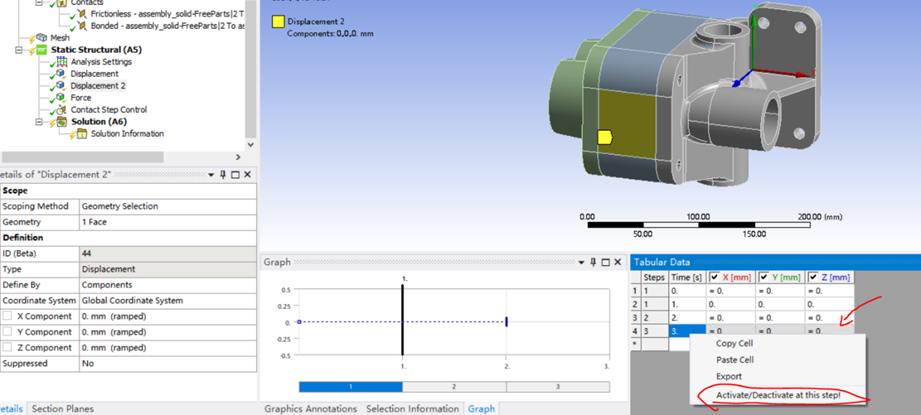Choose Paste Cell from context menu
This screenshot has height=415, width=921.
point(735,360)
